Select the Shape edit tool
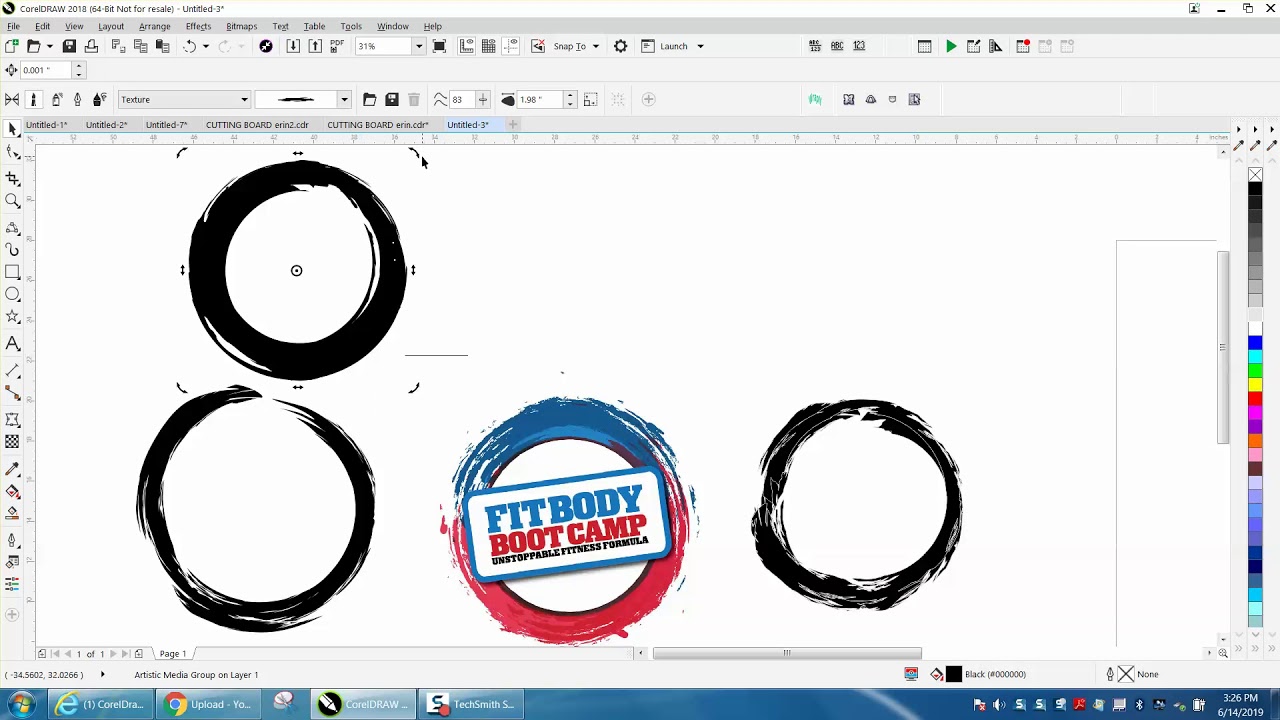This screenshot has width=1280, height=720. tap(12, 152)
